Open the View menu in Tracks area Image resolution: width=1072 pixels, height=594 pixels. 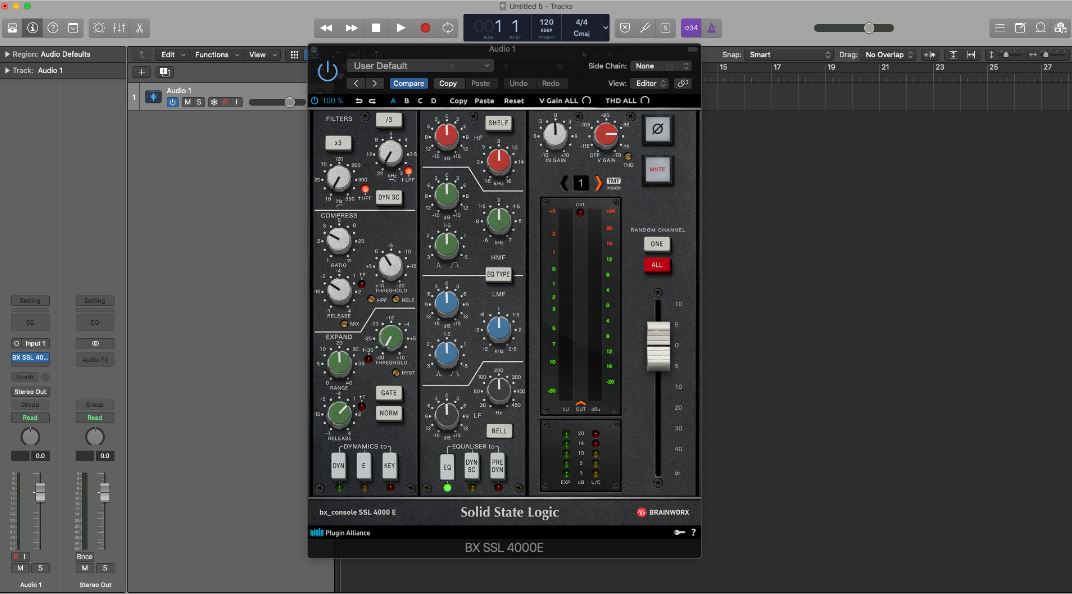click(263, 55)
